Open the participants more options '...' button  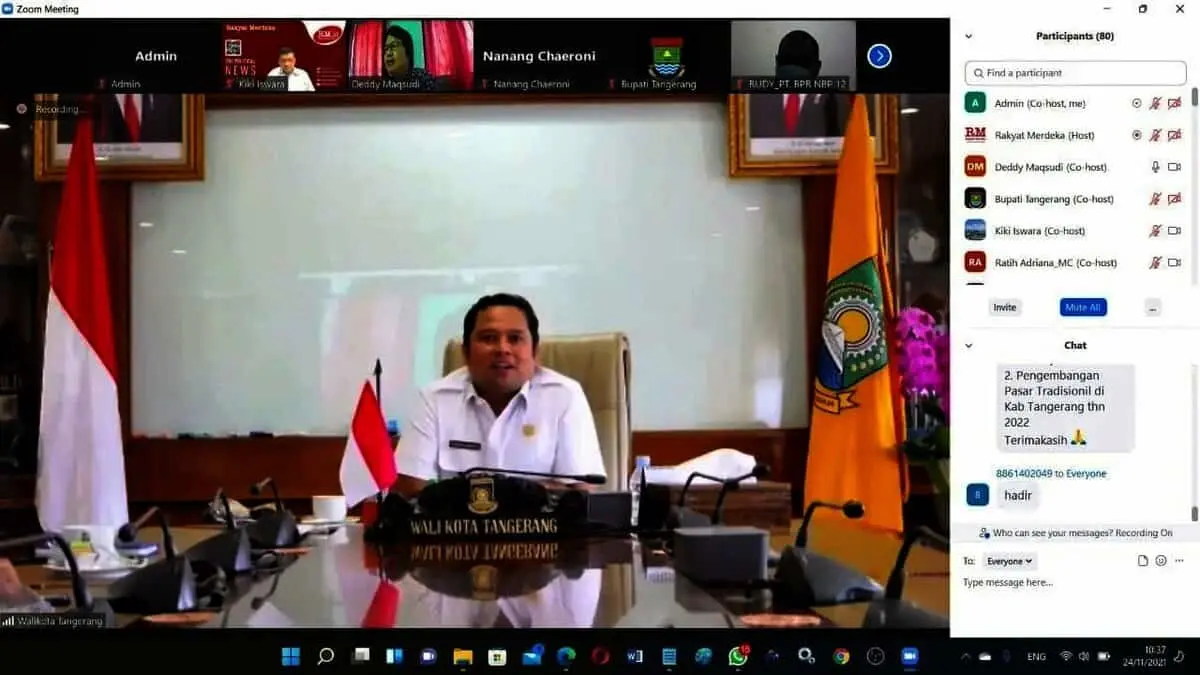(x=1153, y=307)
